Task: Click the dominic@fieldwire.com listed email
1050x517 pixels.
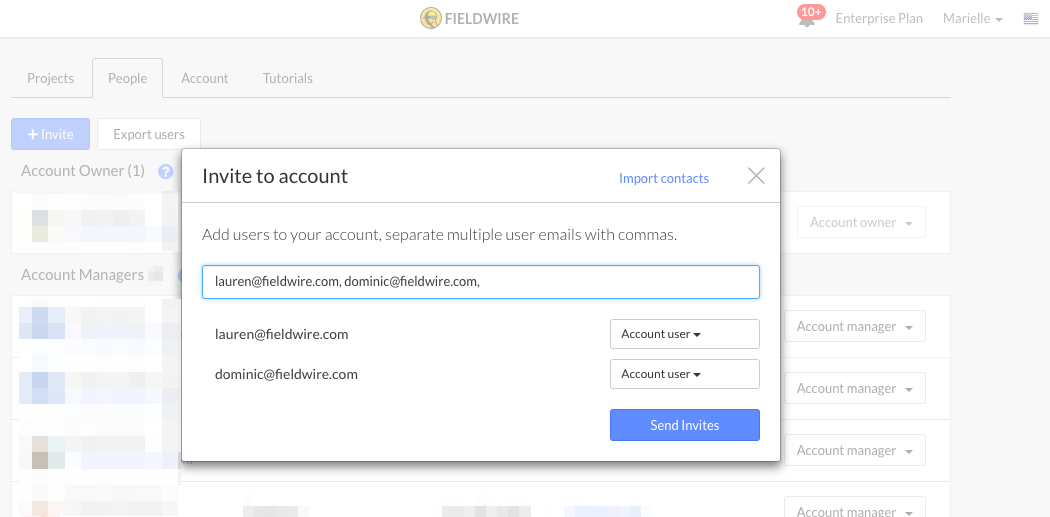Action: tap(286, 374)
